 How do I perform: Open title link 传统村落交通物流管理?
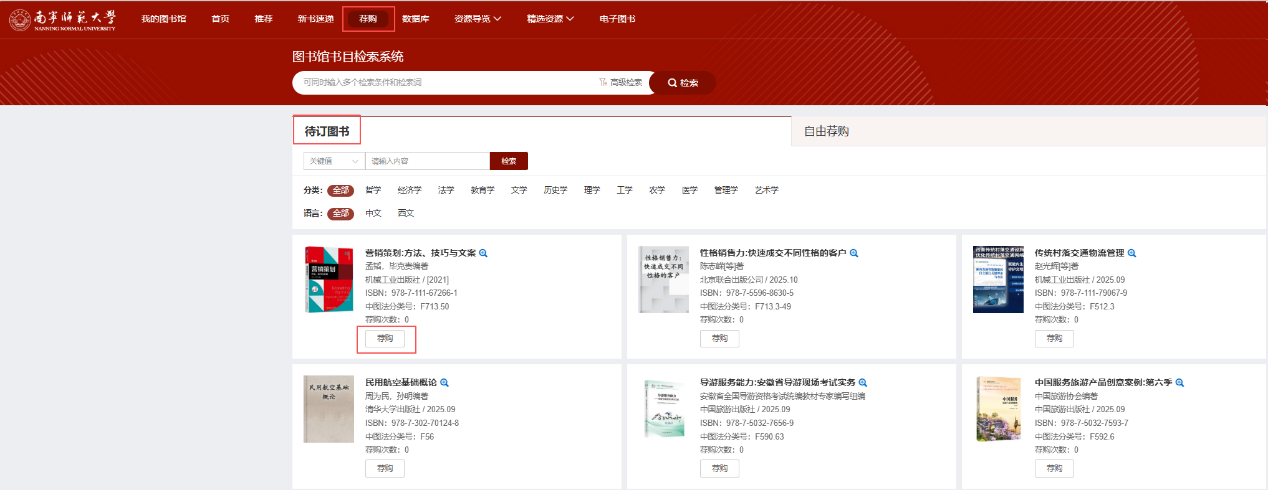(1079, 253)
